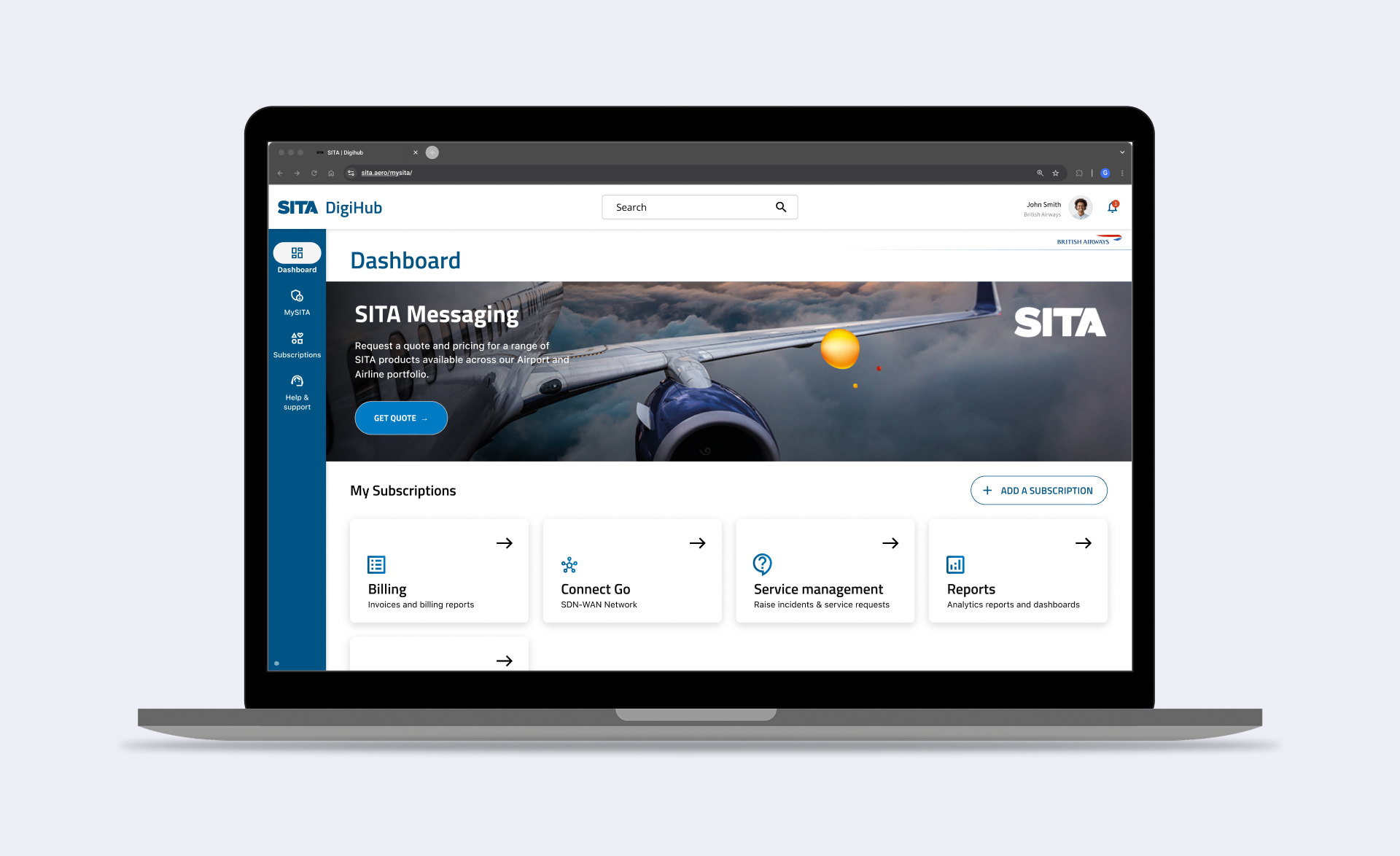Open browser three-dot menu
This screenshot has height=856, width=1400.
1122,173
